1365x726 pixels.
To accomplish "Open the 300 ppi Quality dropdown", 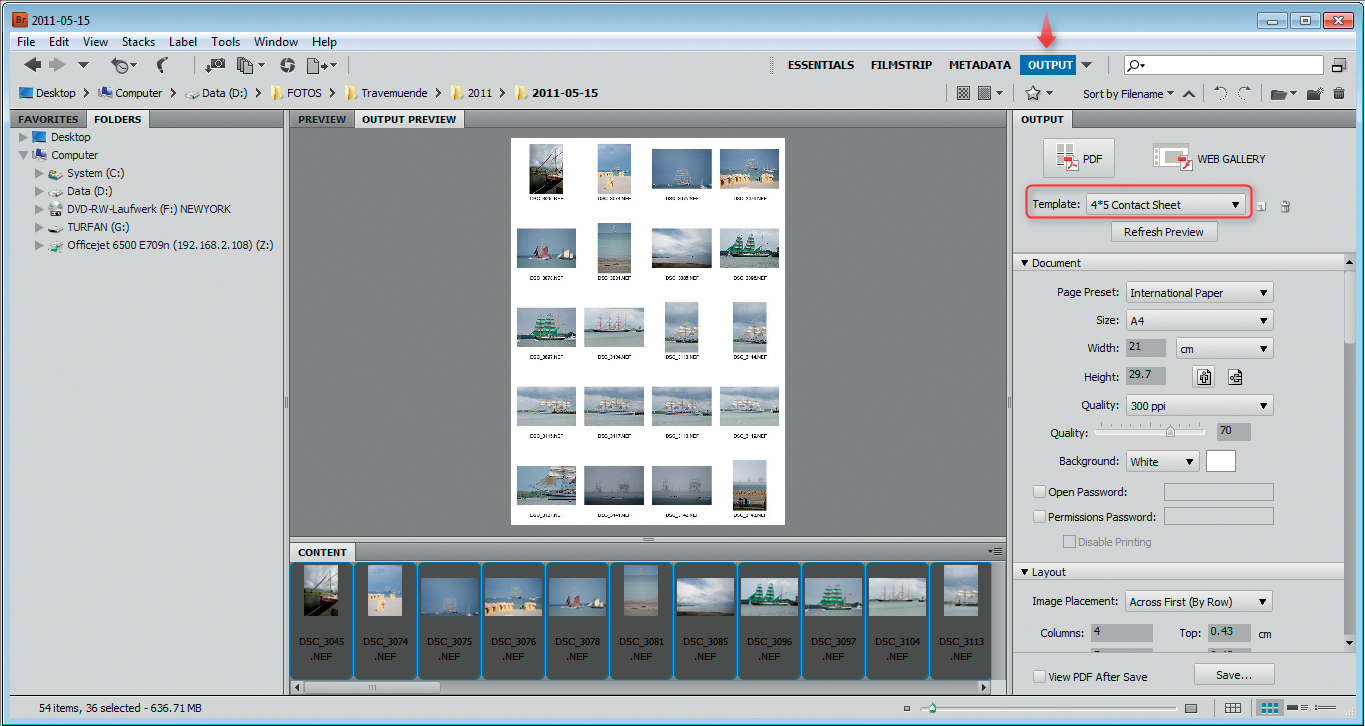I will click(x=1199, y=405).
